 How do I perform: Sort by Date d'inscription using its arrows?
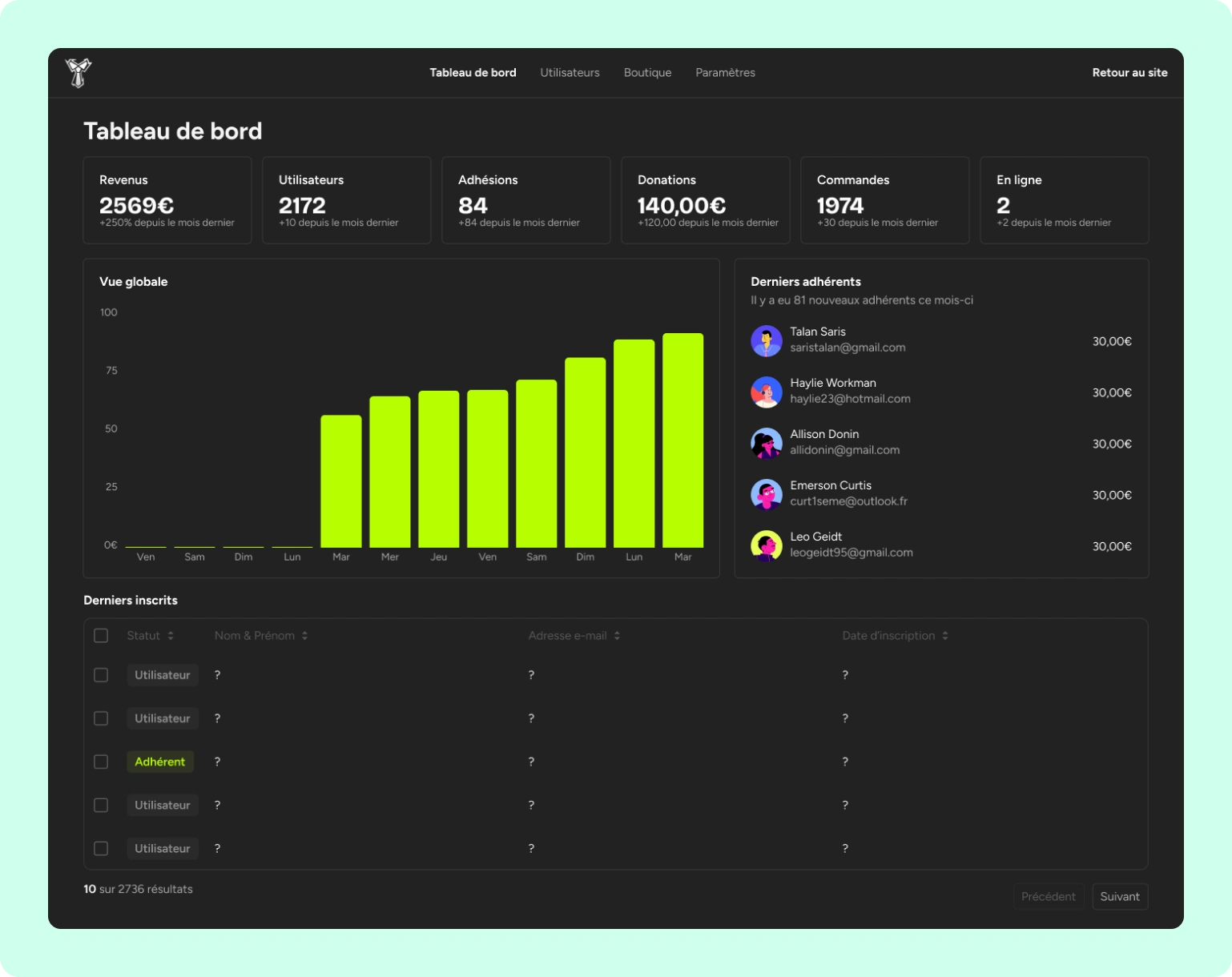point(945,636)
